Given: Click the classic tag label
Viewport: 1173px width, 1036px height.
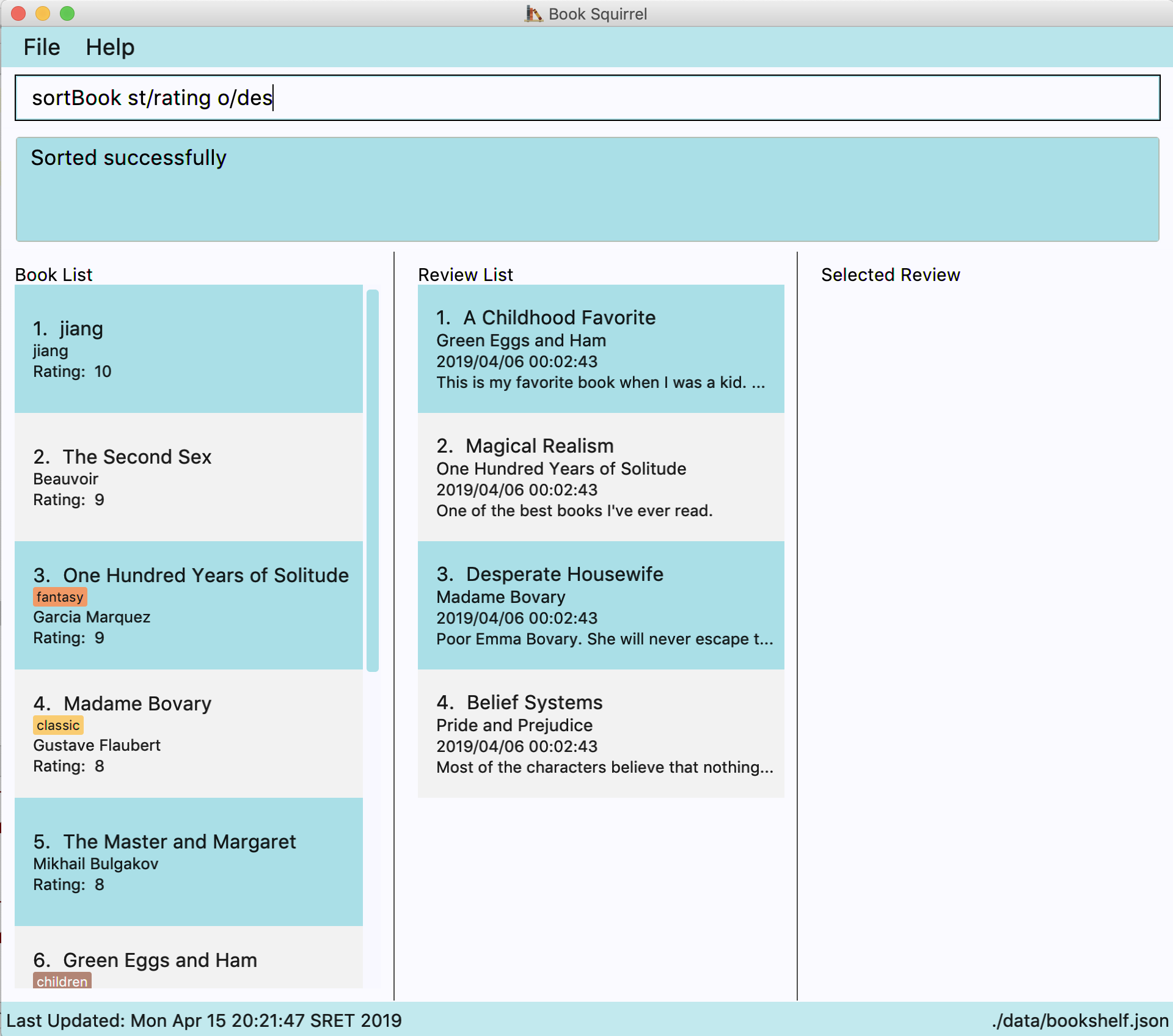Looking at the screenshot, I should point(58,725).
